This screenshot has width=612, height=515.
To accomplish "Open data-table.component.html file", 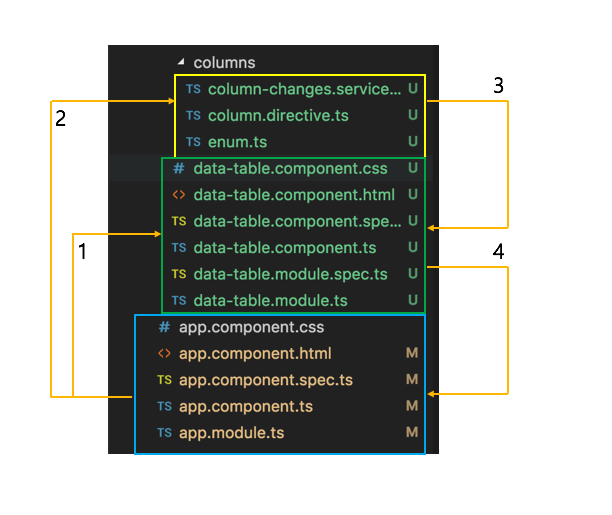I will [x=294, y=195].
